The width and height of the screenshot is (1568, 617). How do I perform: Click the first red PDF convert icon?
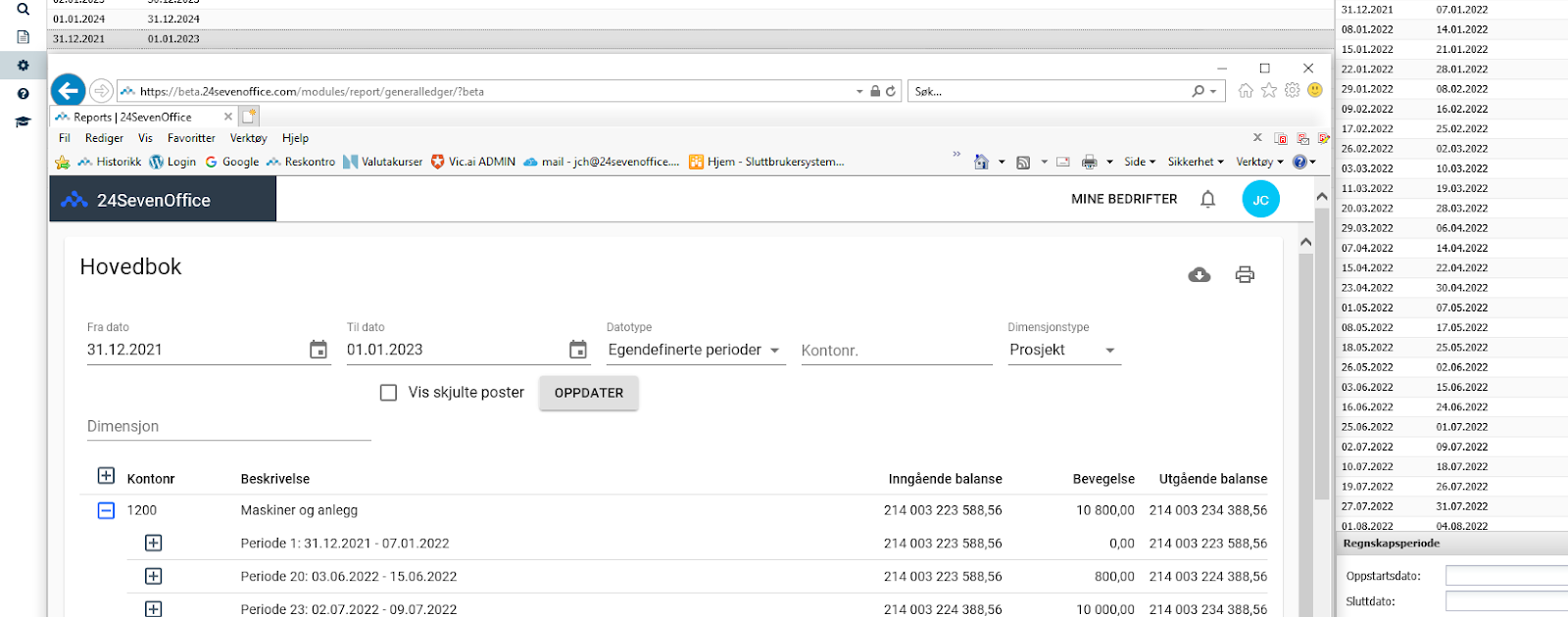1280,138
